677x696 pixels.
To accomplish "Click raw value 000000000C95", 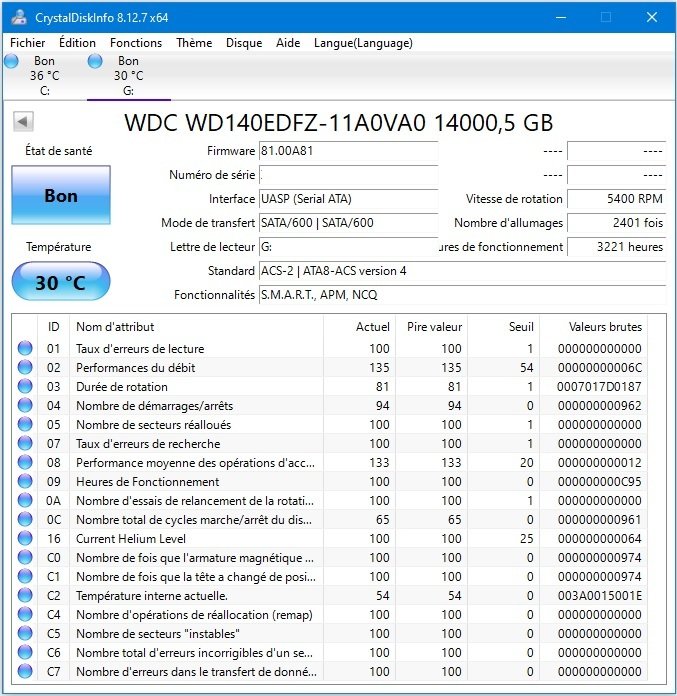I will tap(599, 482).
